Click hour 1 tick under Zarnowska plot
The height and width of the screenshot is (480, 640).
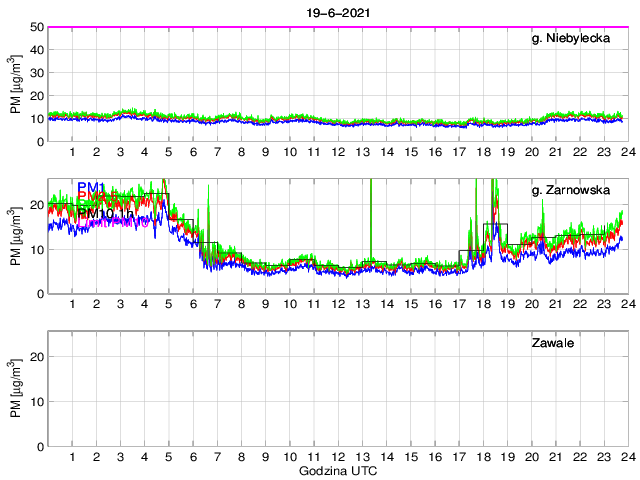click(72, 304)
